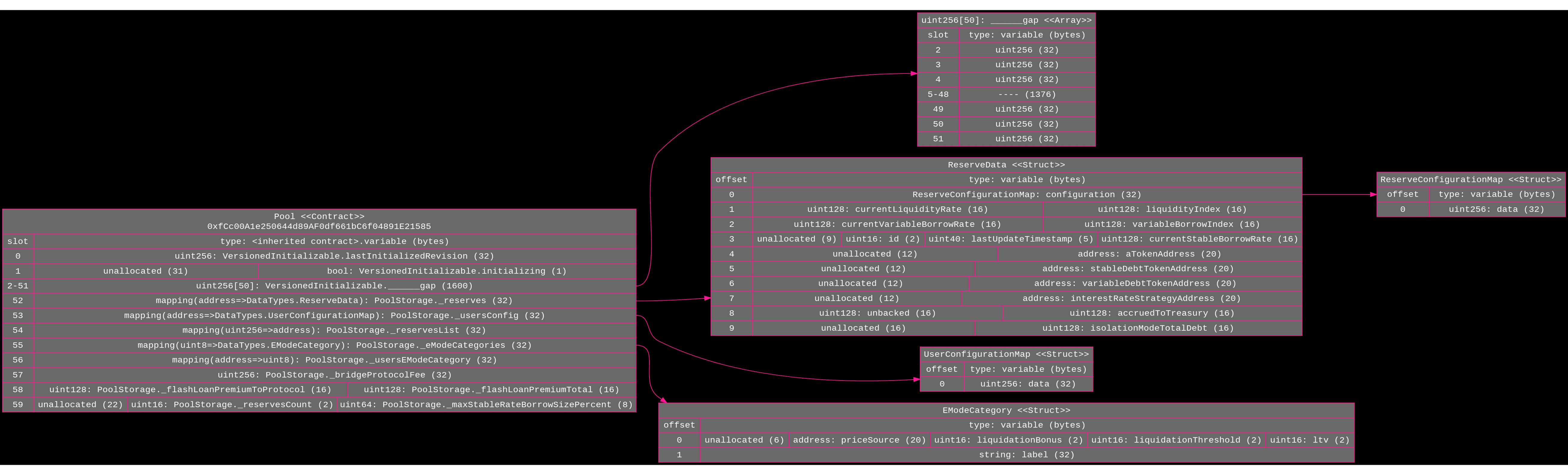The width and height of the screenshot is (1568, 475).
Task: Click 'uint128: currentStableBorrowRate (16)' cell
Action: coord(1200,239)
